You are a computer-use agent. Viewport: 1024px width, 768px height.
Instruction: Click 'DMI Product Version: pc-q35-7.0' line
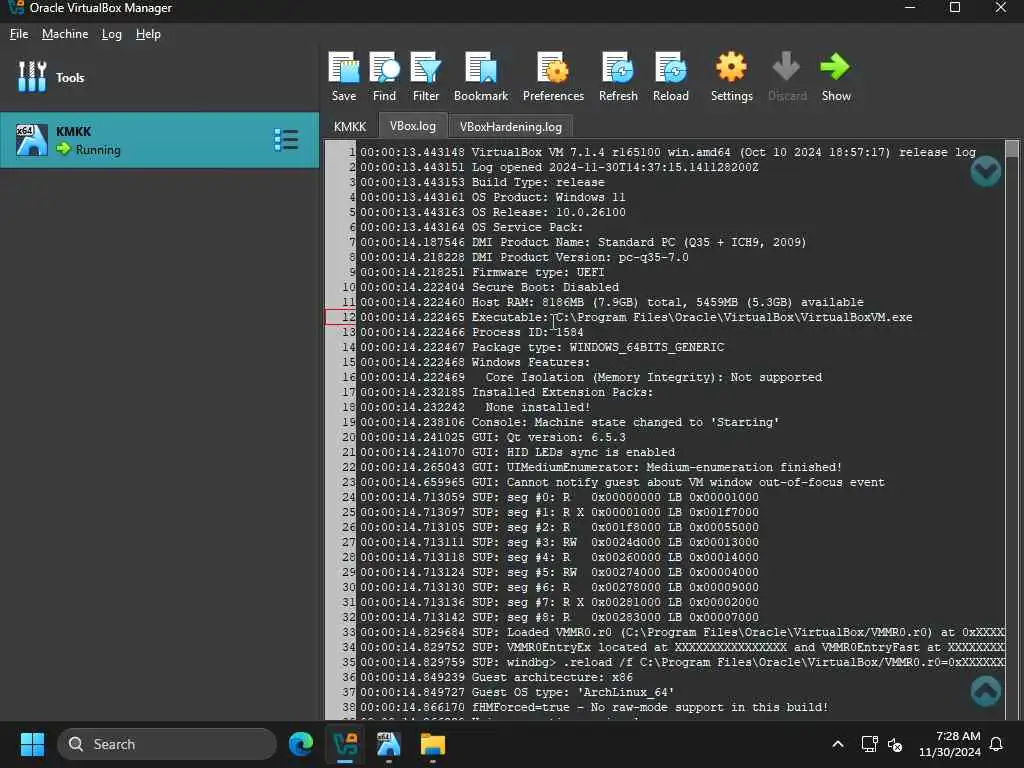524,257
